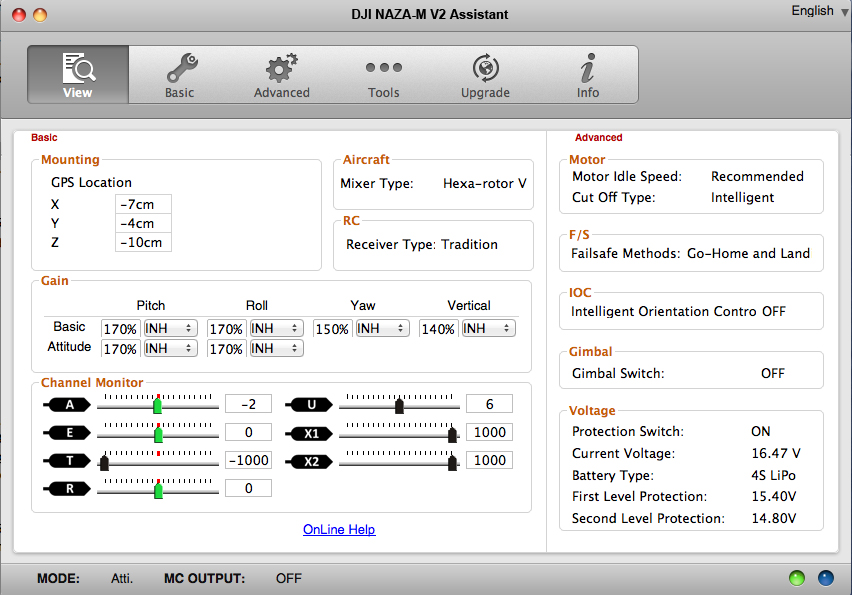
Task: Expand the Basic Pitch gain INH dropdown
Action: [170, 328]
